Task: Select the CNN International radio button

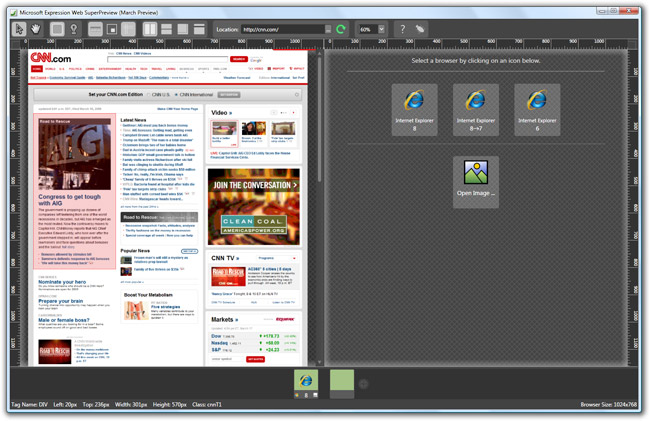Action: [177, 95]
